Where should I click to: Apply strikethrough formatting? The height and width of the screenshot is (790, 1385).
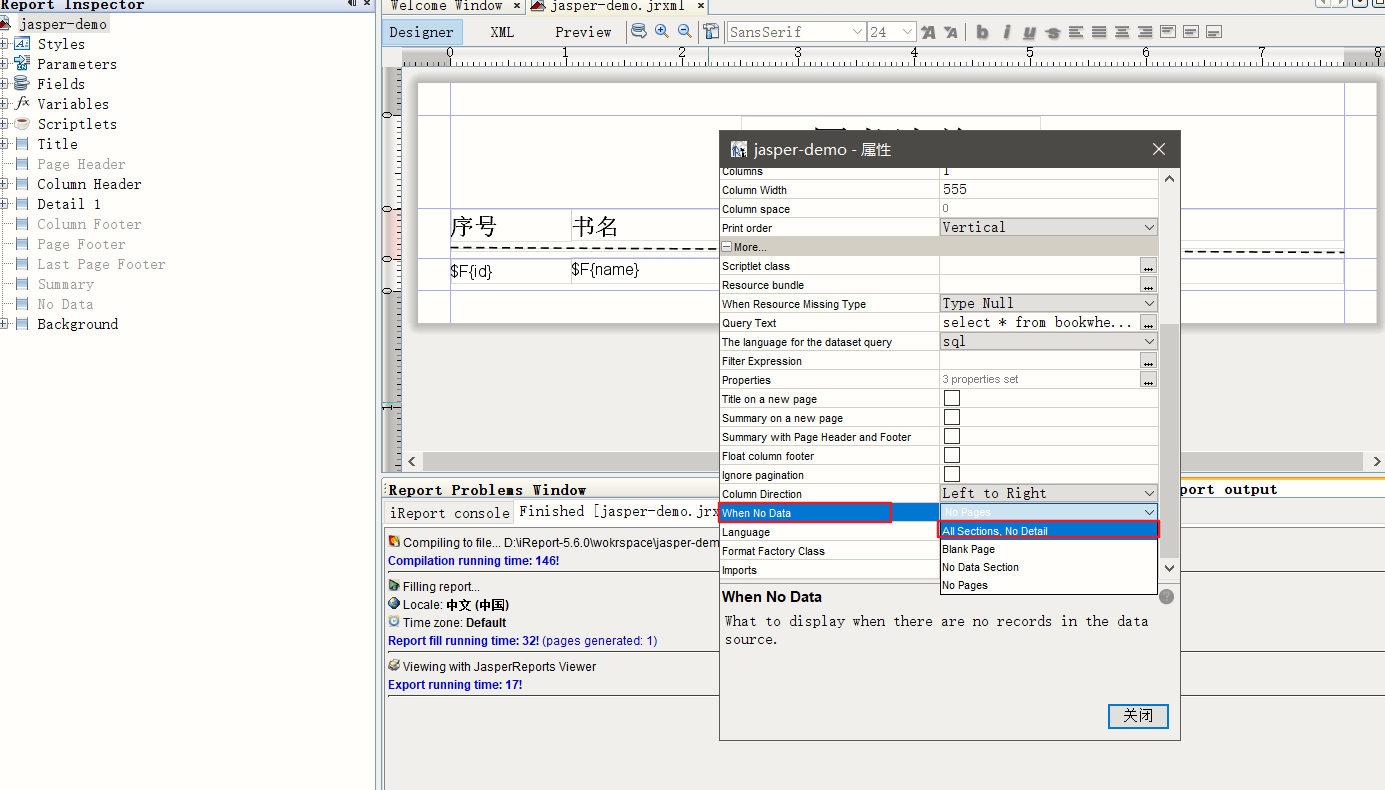pos(1050,31)
